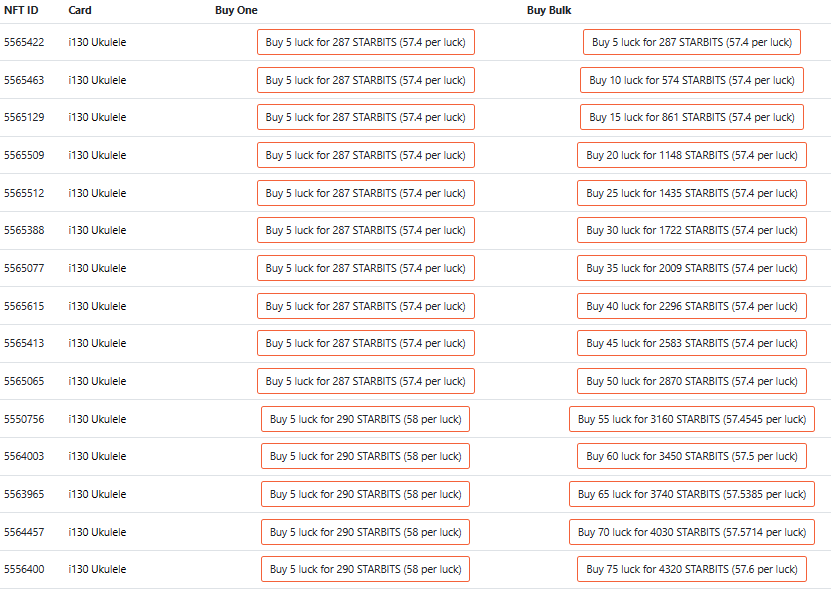Buy 50 luck for 2870 STARBITS
The width and height of the screenshot is (831, 589).
[x=691, y=381]
